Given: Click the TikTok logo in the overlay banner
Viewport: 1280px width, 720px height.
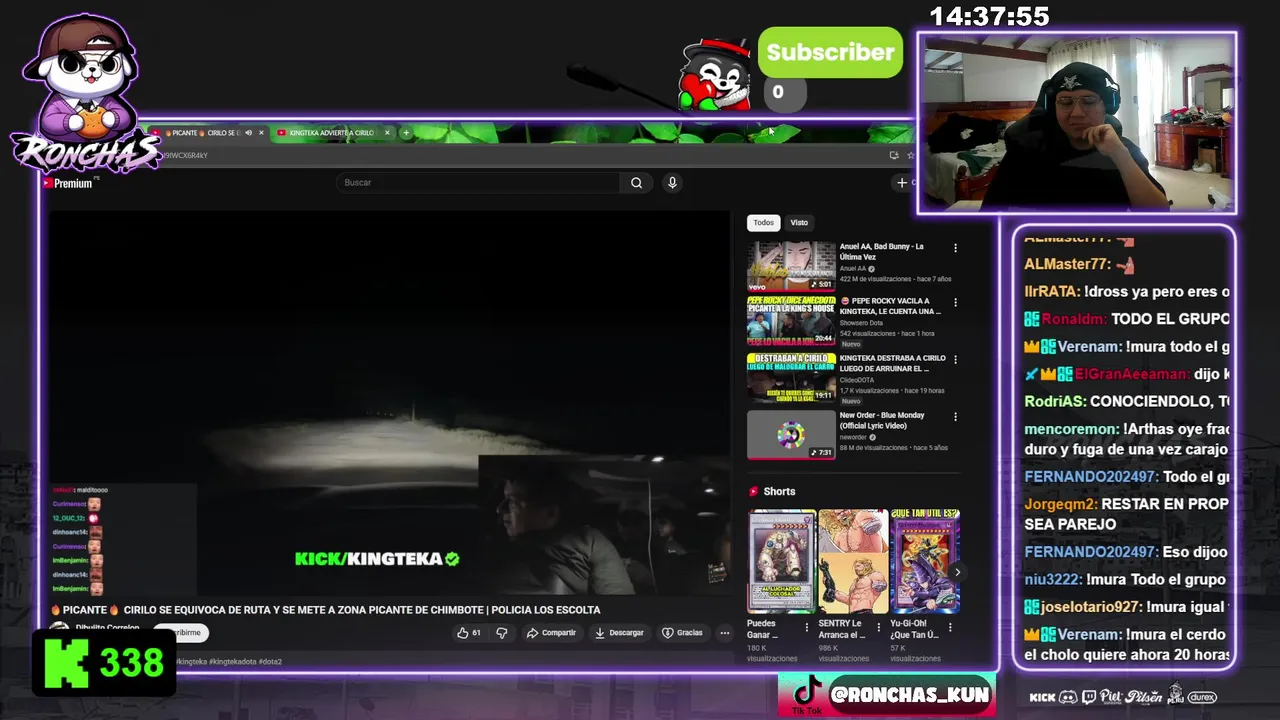Looking at the screenshot, I should 806,692.
